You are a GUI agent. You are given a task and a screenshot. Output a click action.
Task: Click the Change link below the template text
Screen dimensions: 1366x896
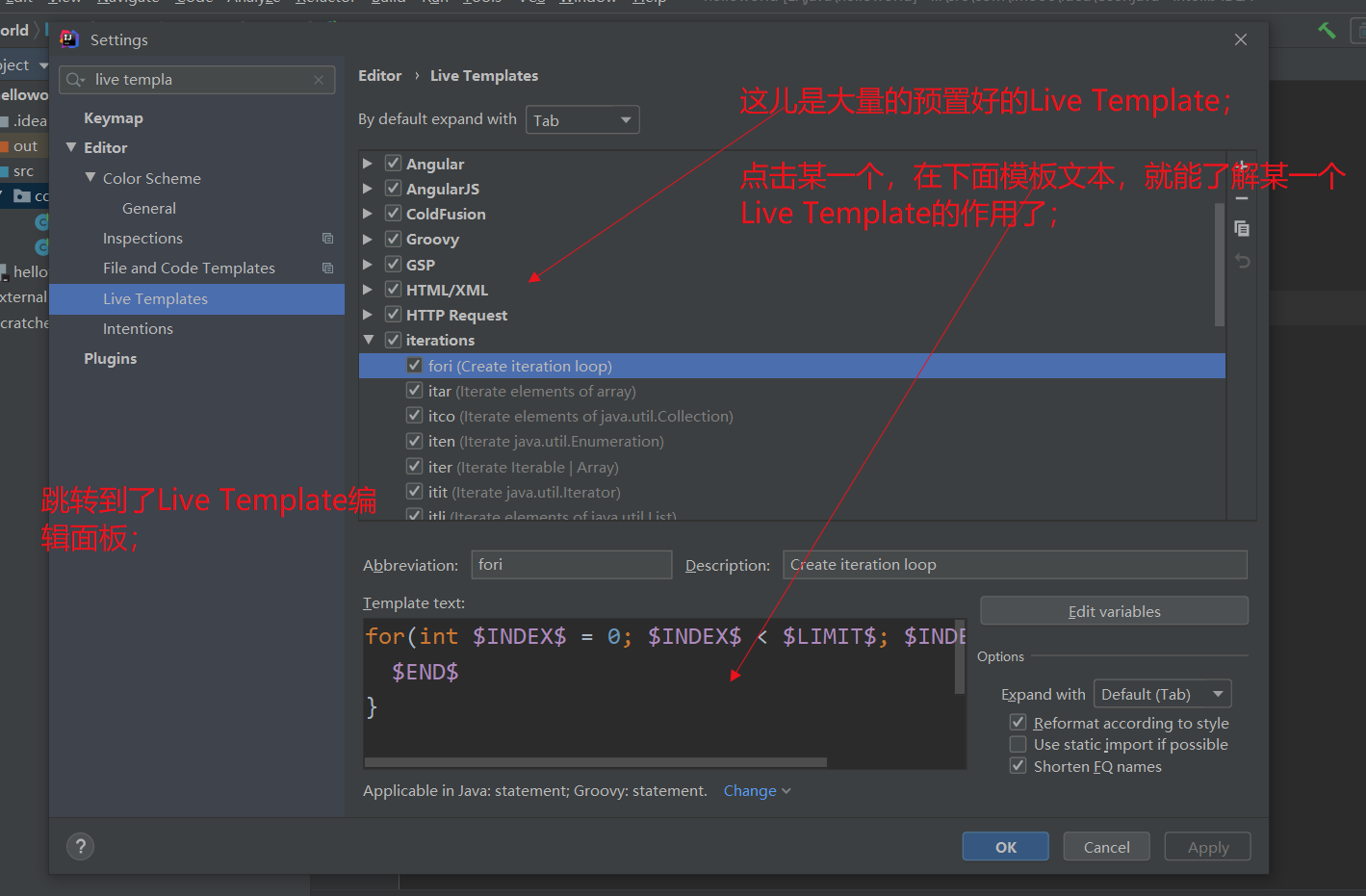tap(749, 790)
